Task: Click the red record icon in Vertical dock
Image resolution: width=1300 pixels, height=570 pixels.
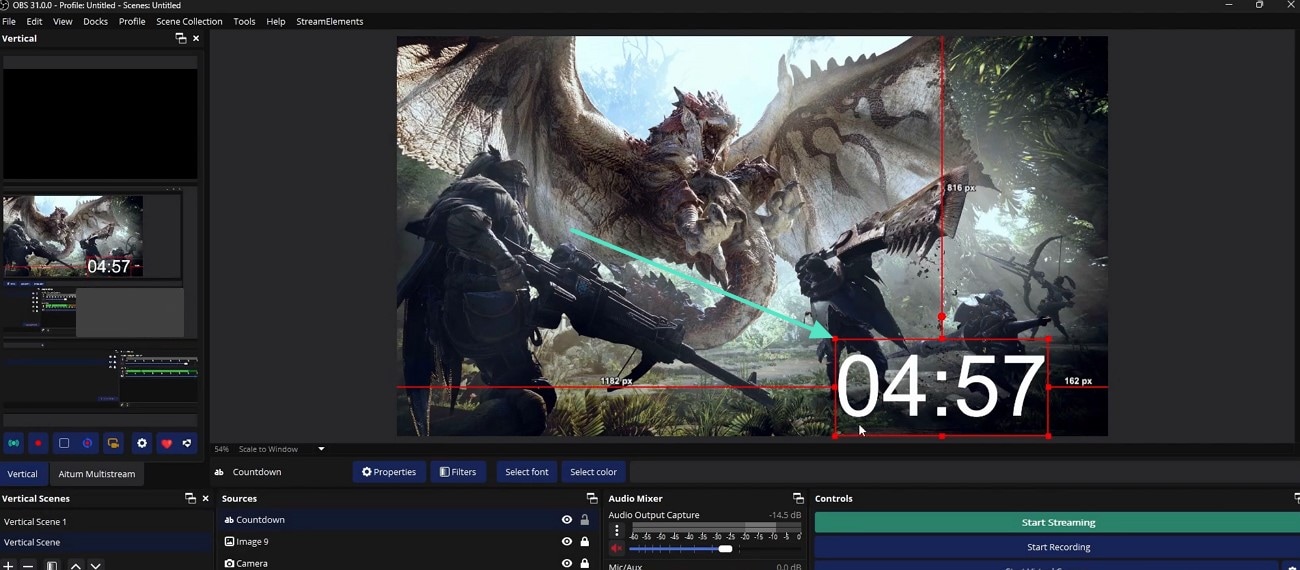Action: click(38, 443)
